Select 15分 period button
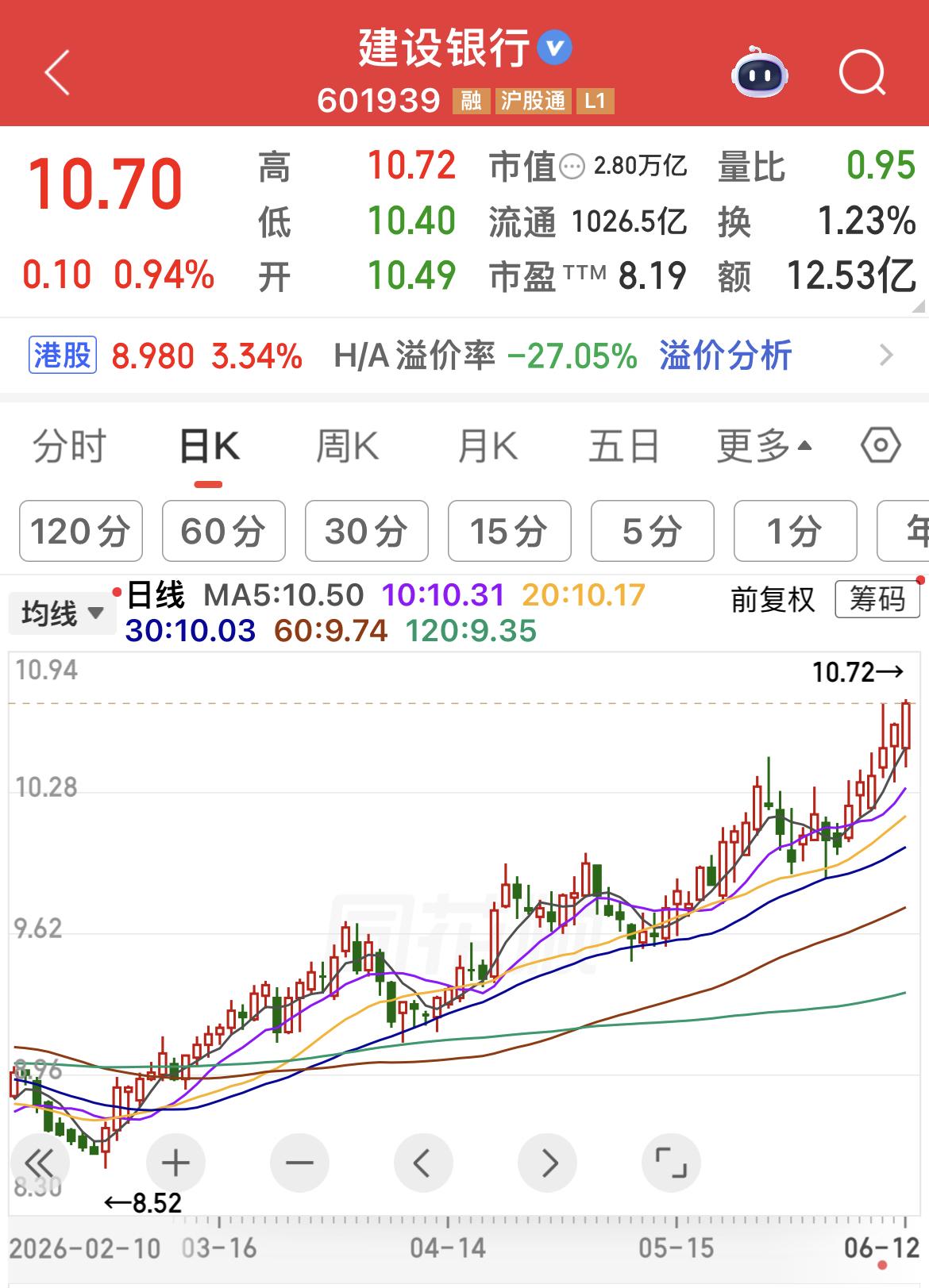This screenshot has width=929, height=1288. (509, 531)
